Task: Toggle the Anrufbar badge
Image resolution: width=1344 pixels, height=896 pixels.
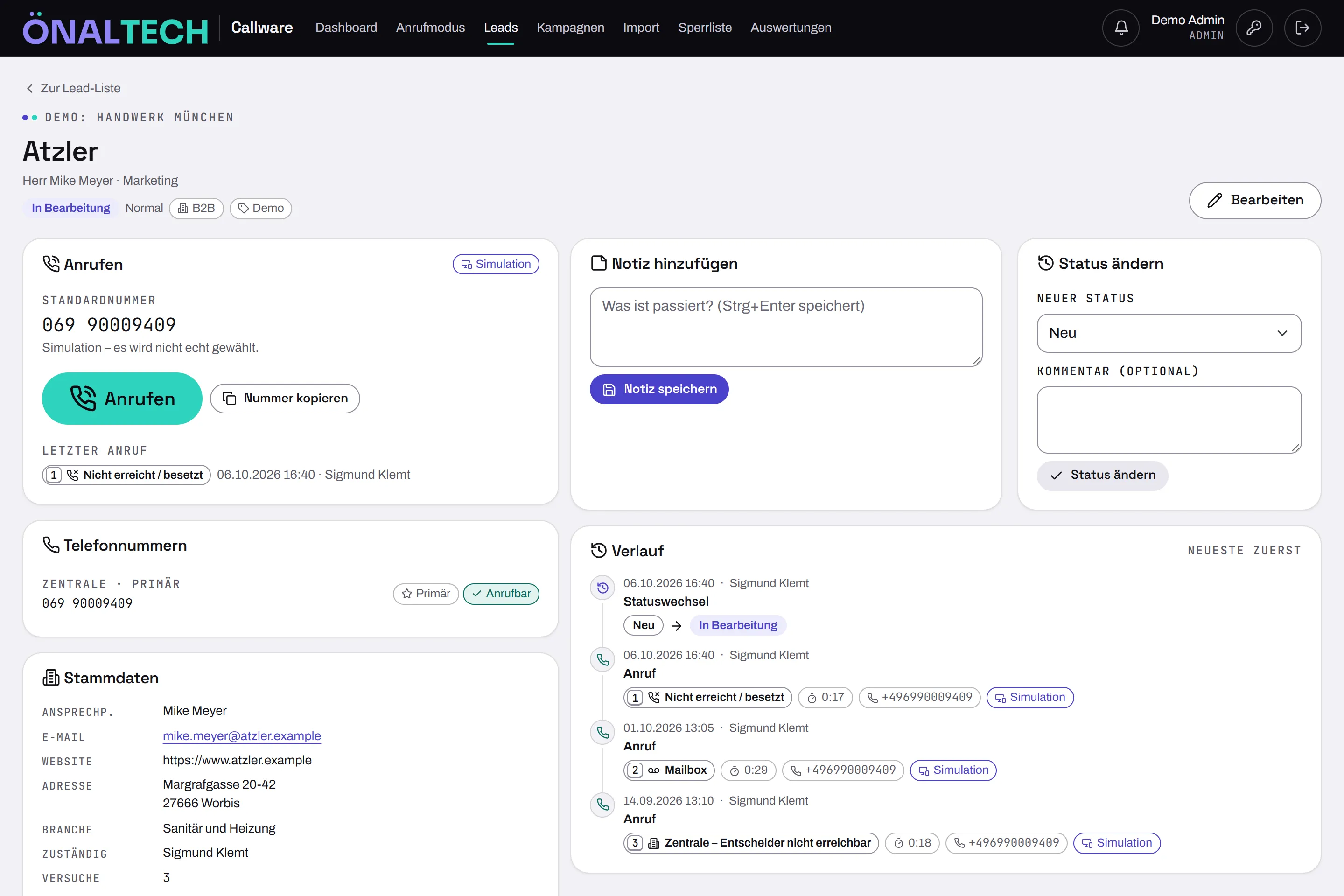Action: [501, 594]
